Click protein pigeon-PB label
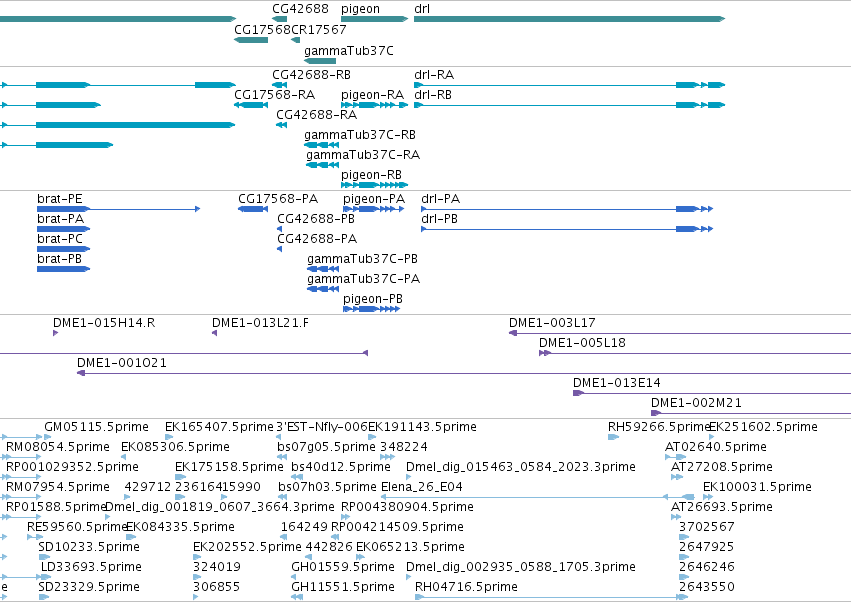Viewport: 851px width, 602px height. (373, 299)
